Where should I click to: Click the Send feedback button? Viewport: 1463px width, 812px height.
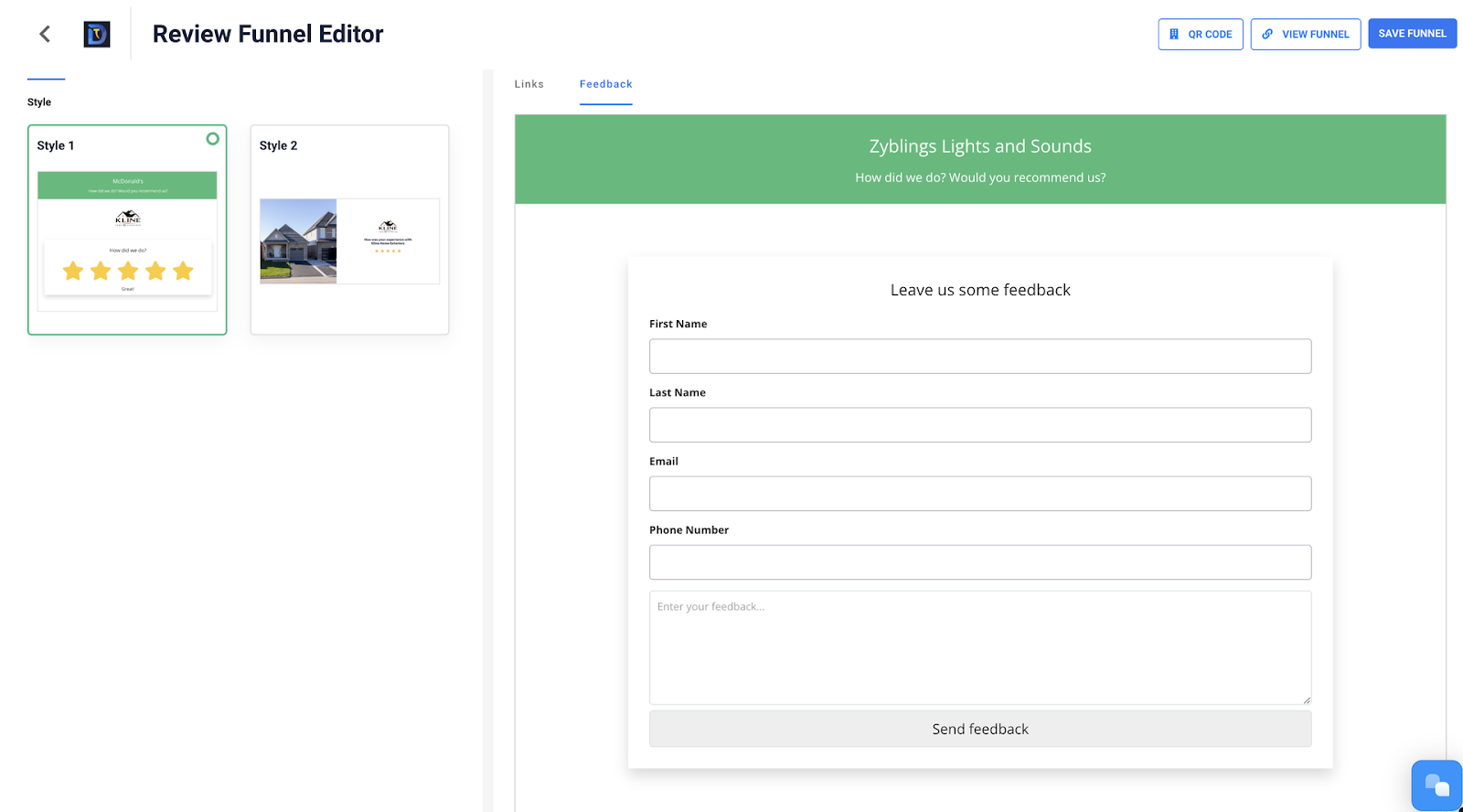click(980, 729)
